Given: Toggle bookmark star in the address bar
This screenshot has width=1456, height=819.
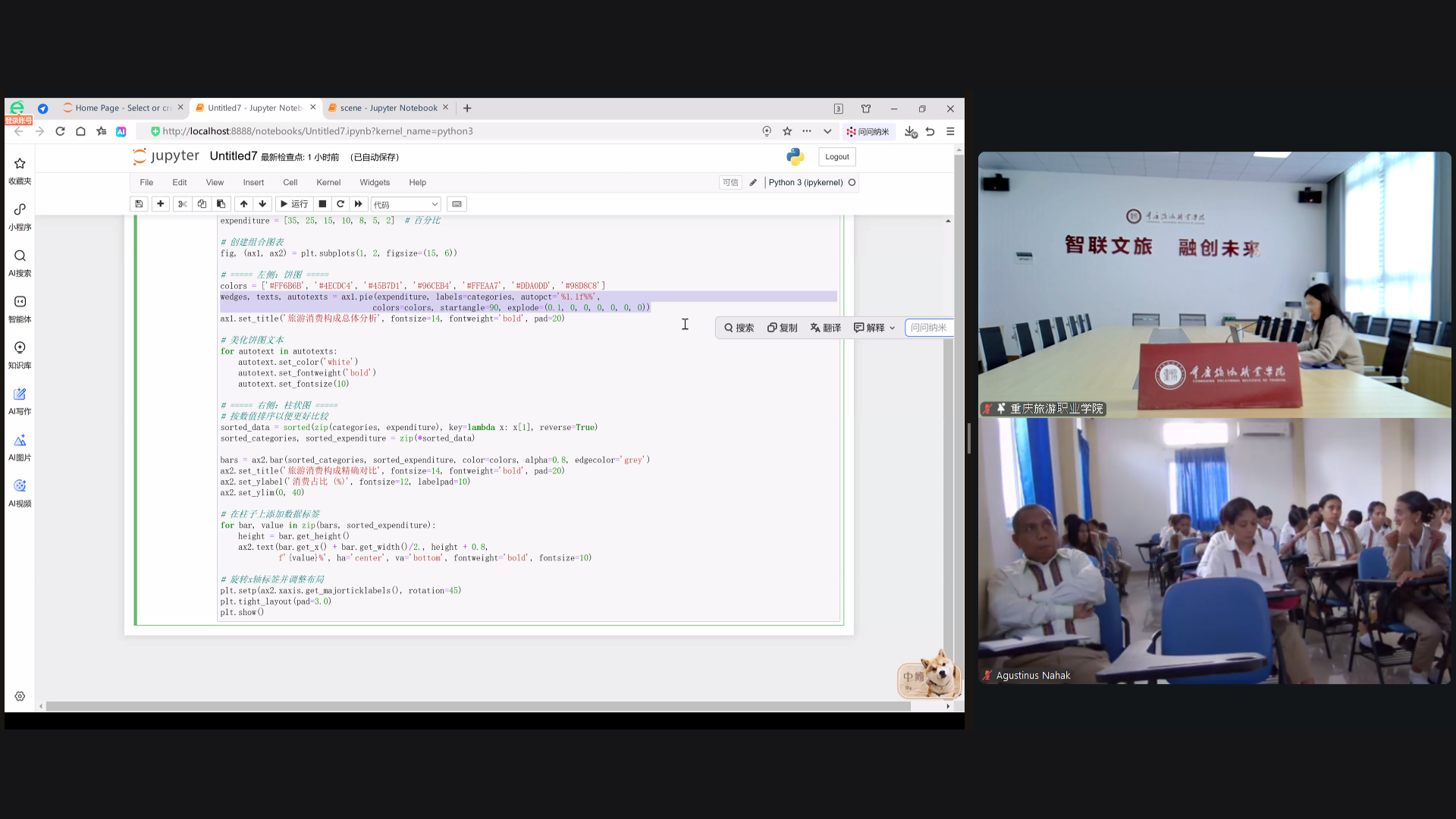Looking at the screenshot, I should point(787,131).
